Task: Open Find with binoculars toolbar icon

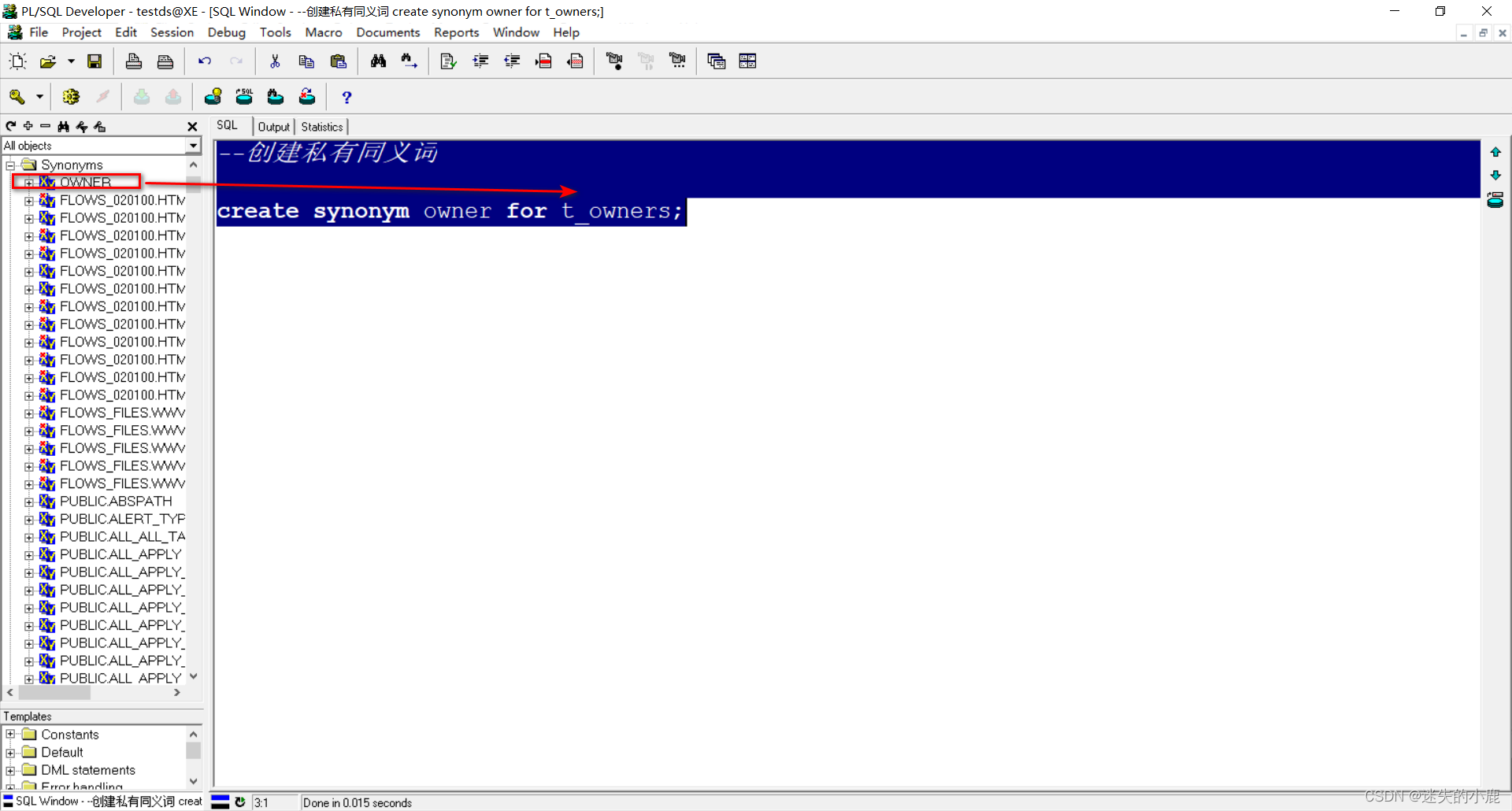Action: point(379,61)
